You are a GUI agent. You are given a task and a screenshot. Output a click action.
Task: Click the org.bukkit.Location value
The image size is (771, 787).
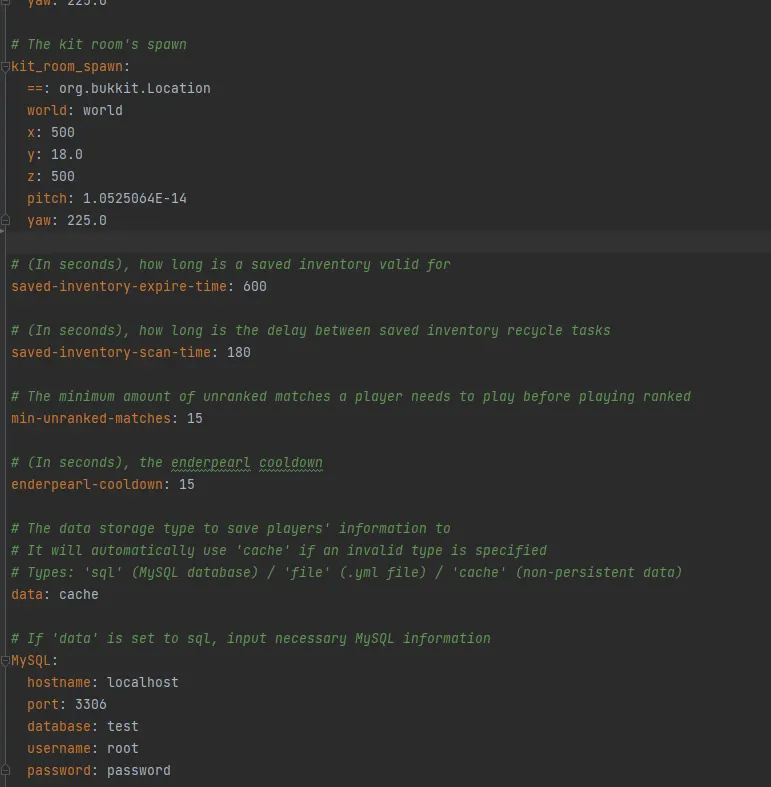tap(134, 89)
